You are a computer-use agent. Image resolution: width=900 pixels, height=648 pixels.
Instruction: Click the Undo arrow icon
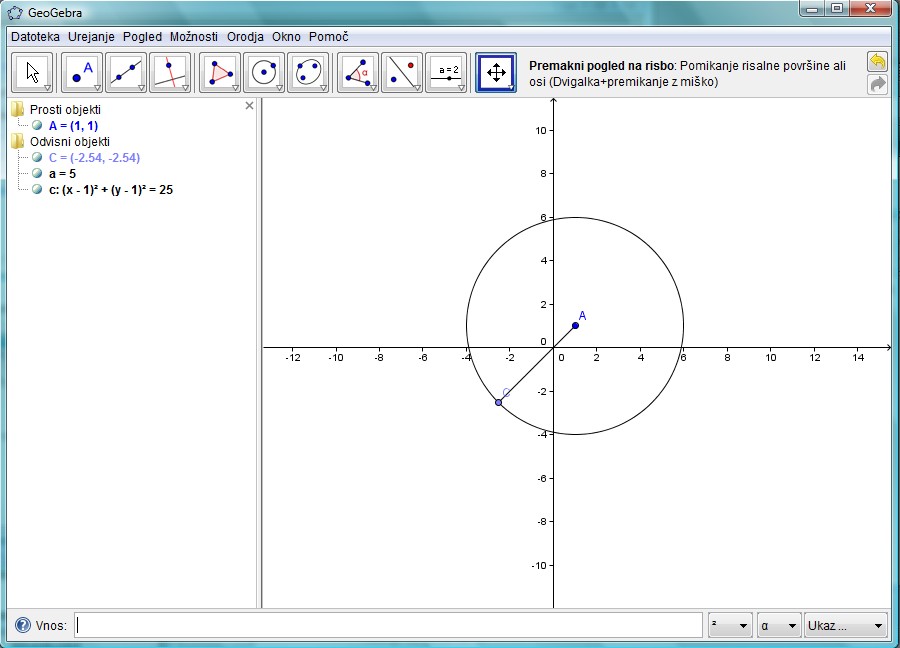click(x=878, y=62)
